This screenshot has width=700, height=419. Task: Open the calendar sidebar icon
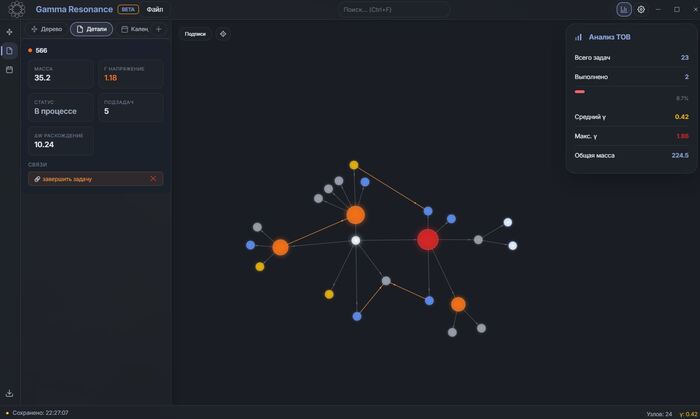9,70
